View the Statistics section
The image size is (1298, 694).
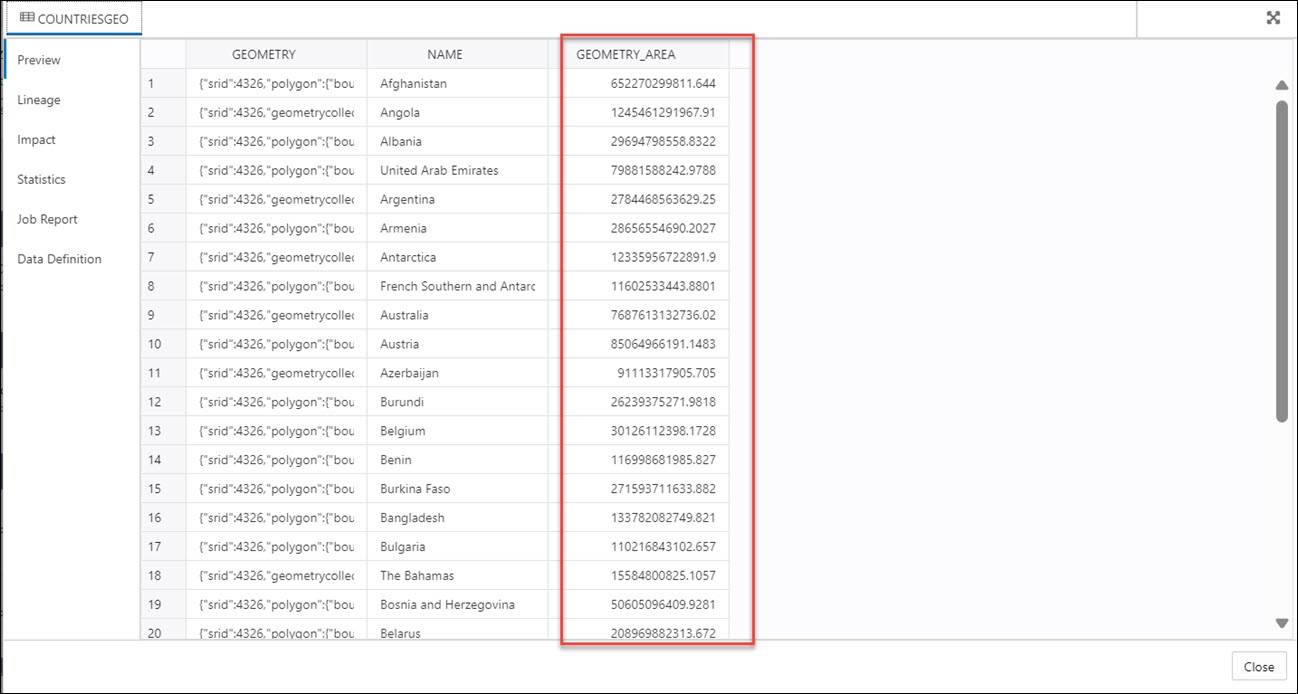[x=41, y=179]
